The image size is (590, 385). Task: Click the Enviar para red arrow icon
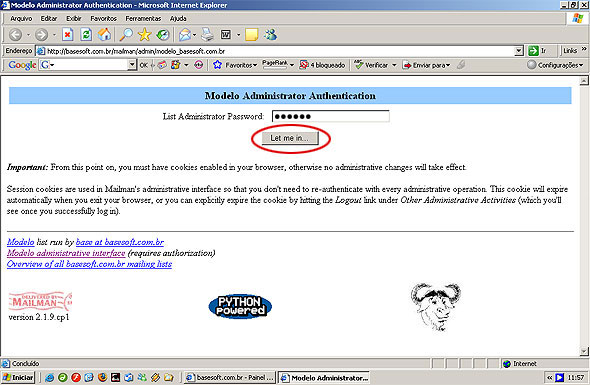click(407, 65)
